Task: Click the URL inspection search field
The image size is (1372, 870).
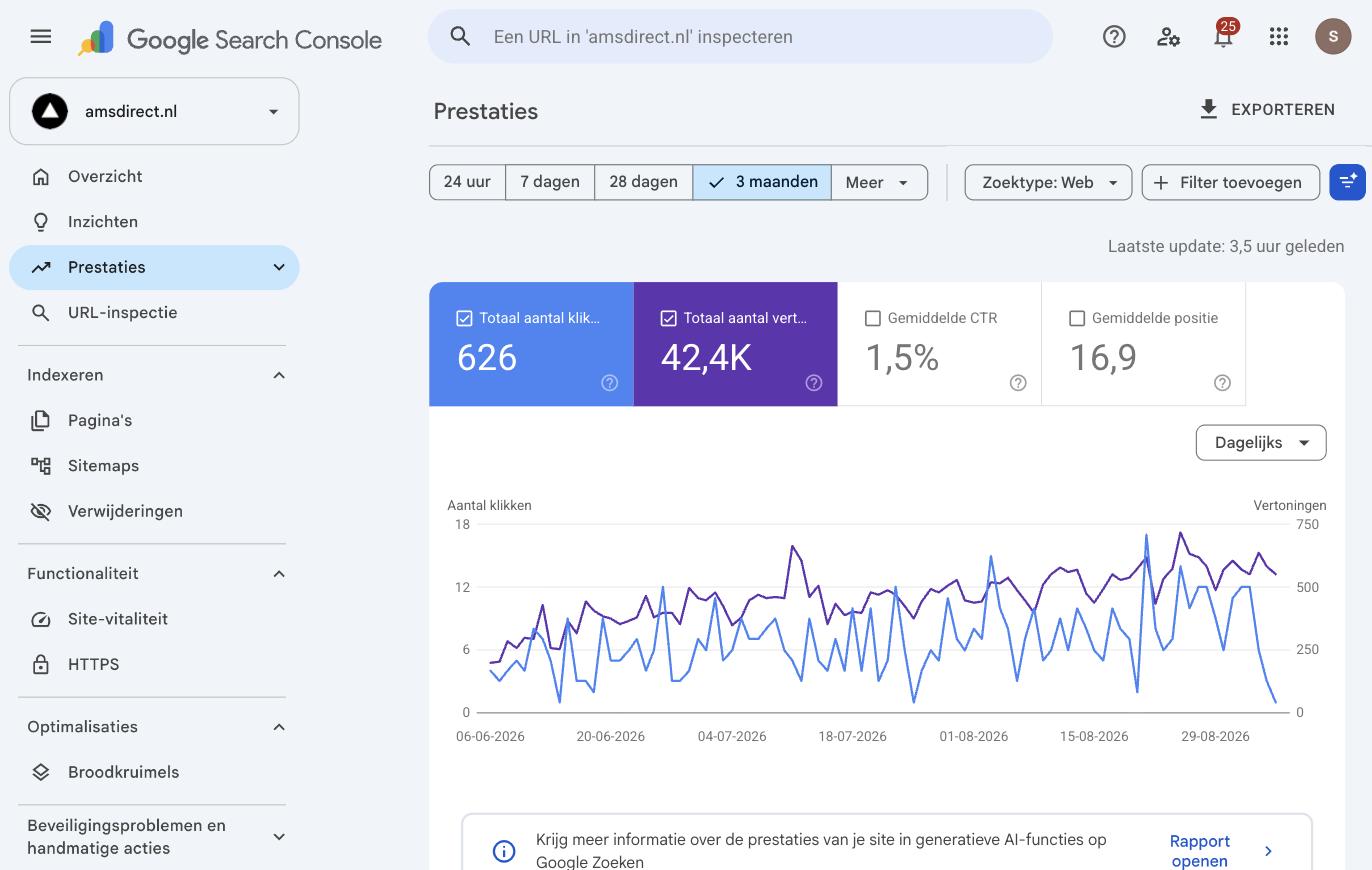Action: point(740,37)
